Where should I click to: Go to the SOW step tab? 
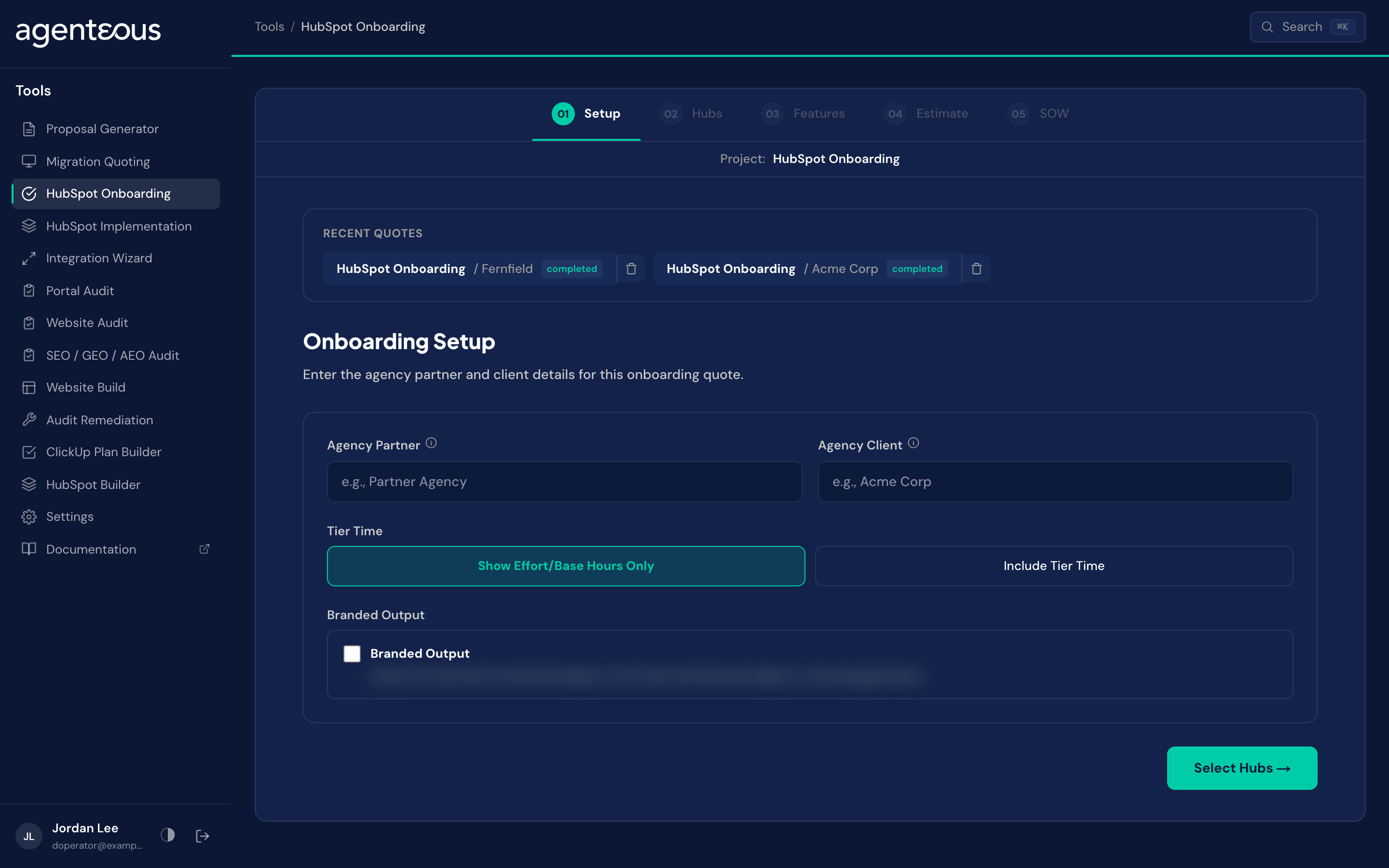(1038, 114)
